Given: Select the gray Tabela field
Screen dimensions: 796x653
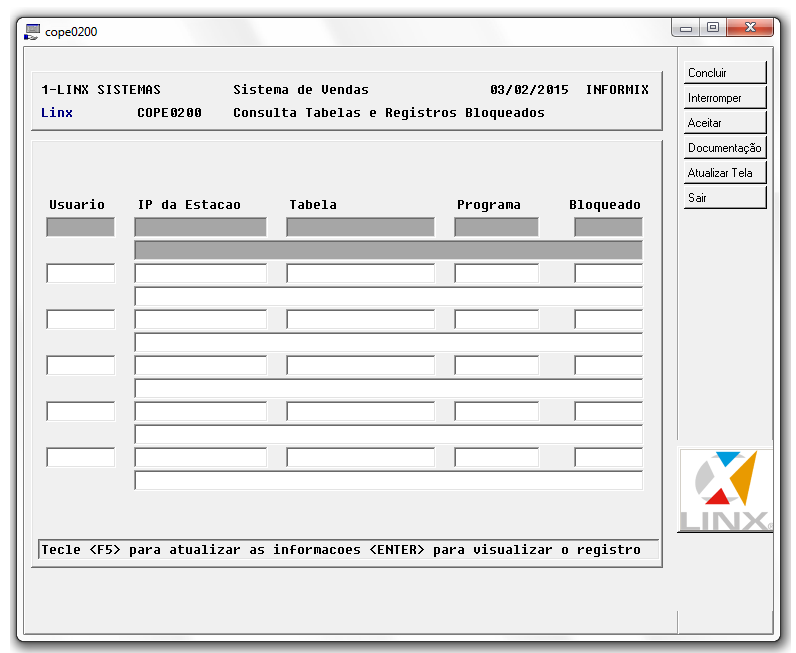Looking at the screenshot, I should pyautogui.click(x=360, y=227).
